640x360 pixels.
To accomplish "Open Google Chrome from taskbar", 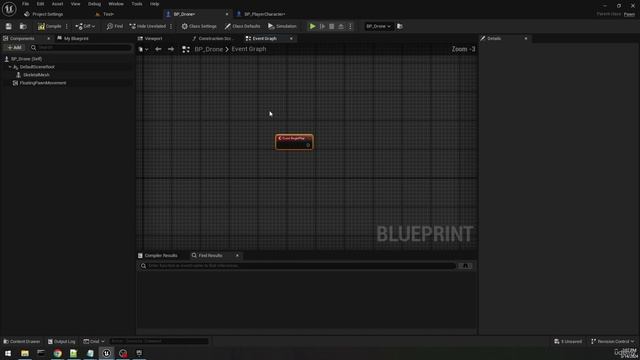I will (x=58, y=353).
